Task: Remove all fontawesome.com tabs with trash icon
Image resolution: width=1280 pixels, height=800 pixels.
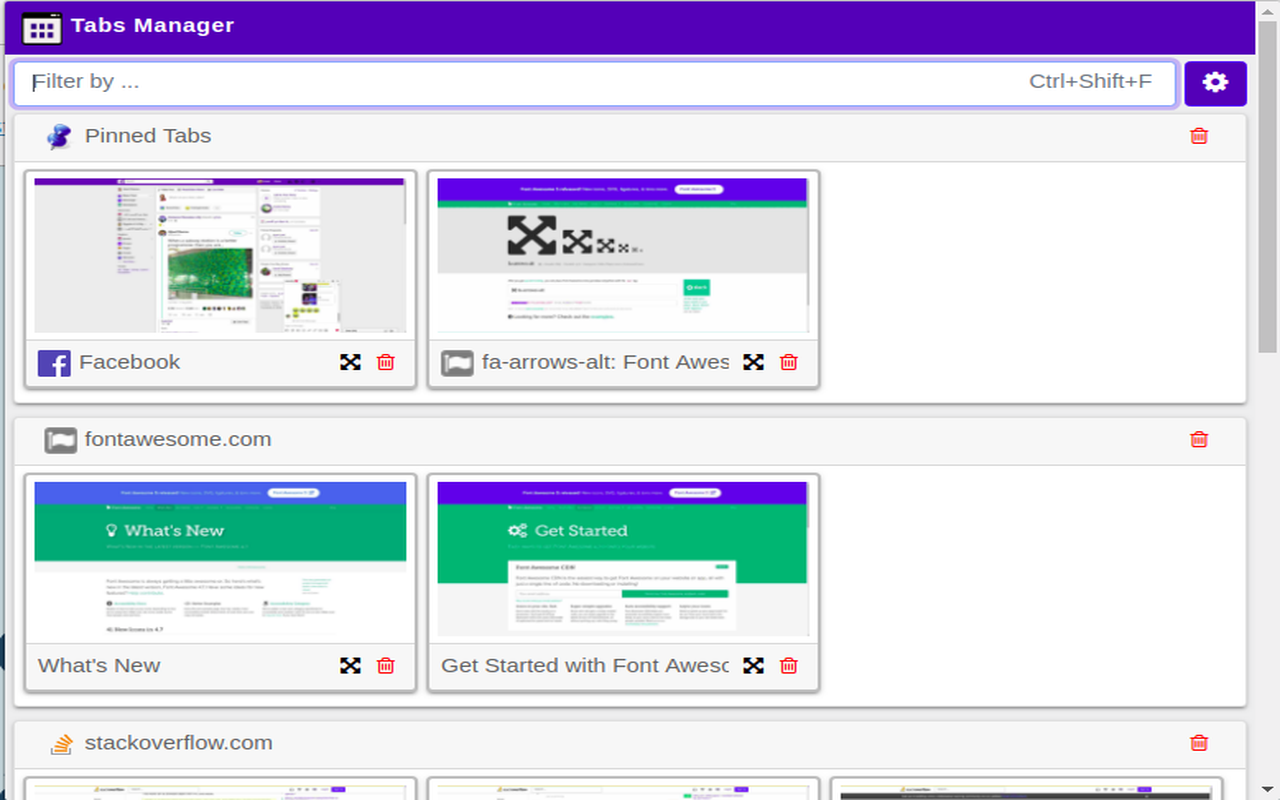Action: (1199, 439)
